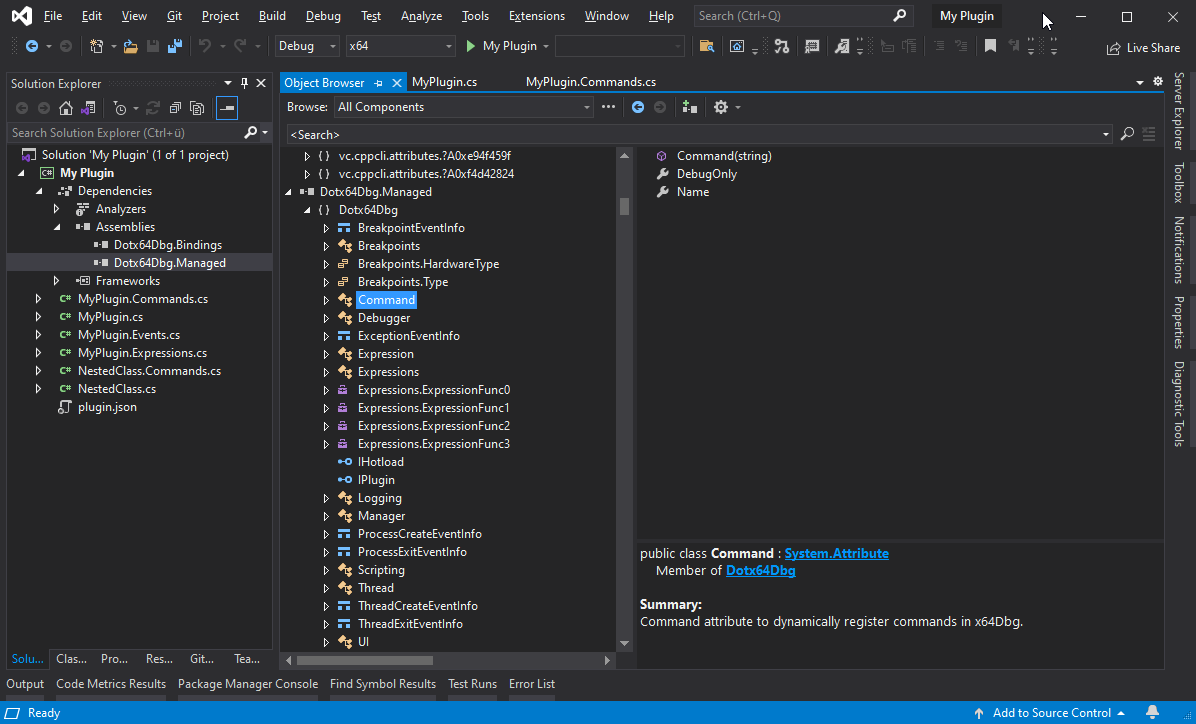Click Add to Source Control button
Image resolution: width=1196 pixels, height=724 pixels.
coord(1050,713)
